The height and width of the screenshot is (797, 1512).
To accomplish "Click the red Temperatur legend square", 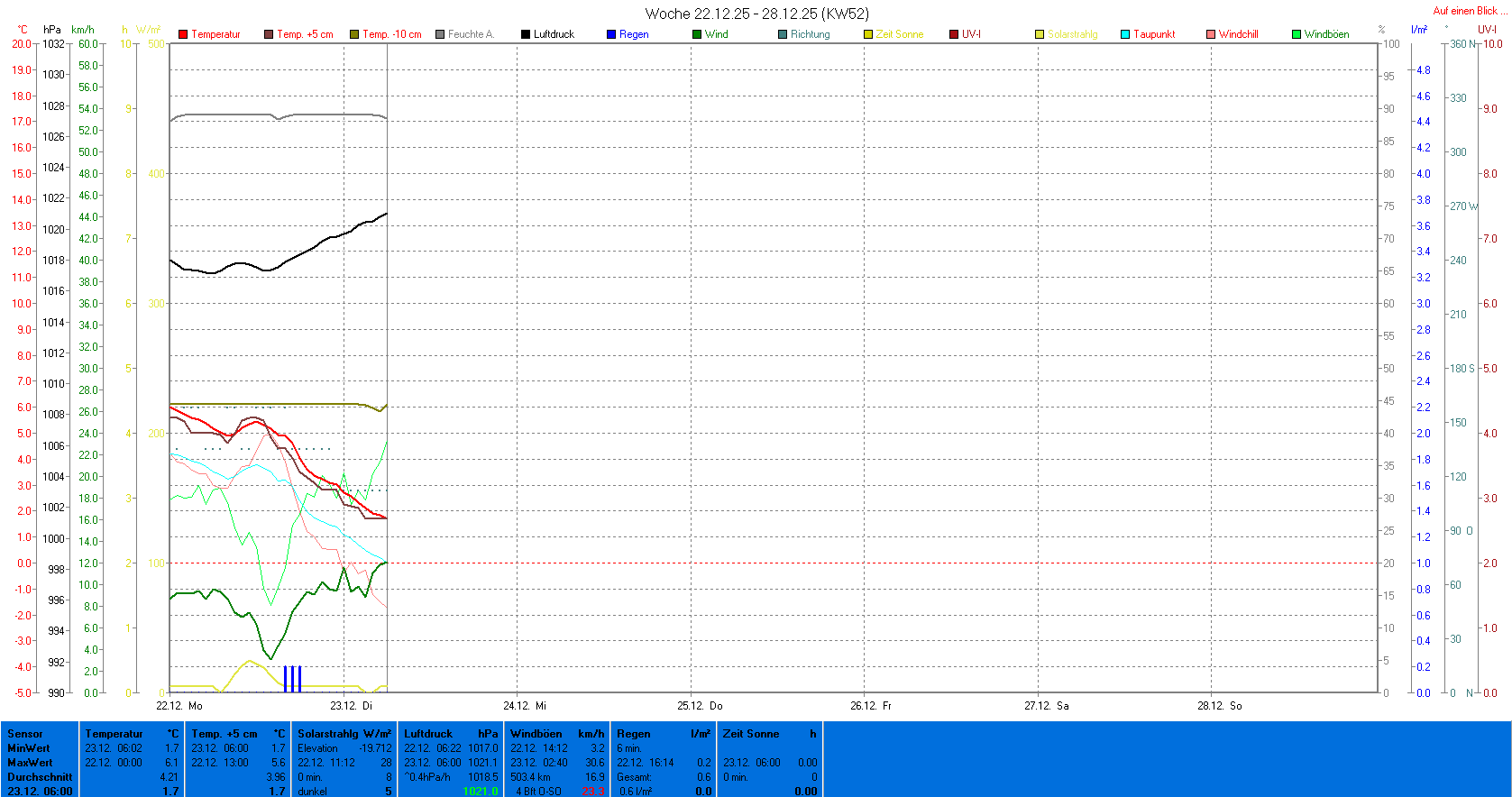I will 183,34.
